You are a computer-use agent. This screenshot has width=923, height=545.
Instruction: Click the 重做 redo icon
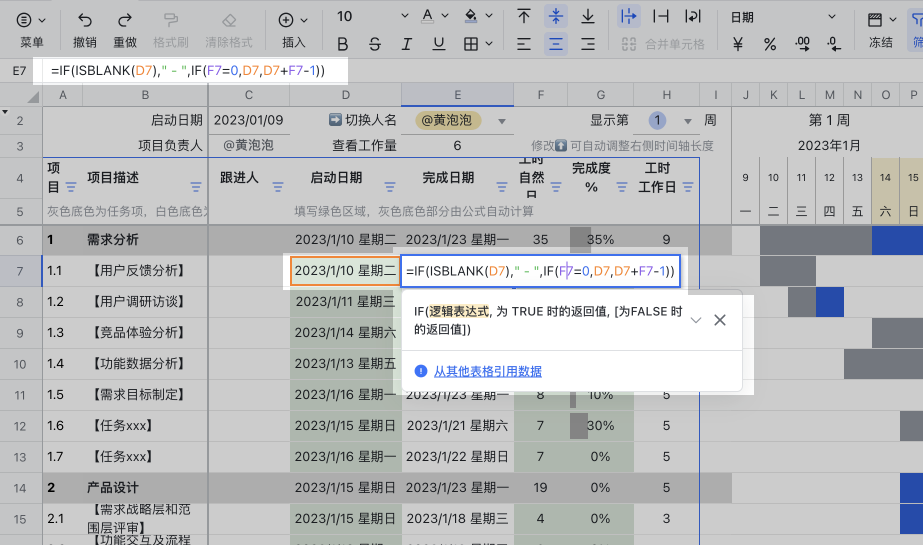[125, 21]
